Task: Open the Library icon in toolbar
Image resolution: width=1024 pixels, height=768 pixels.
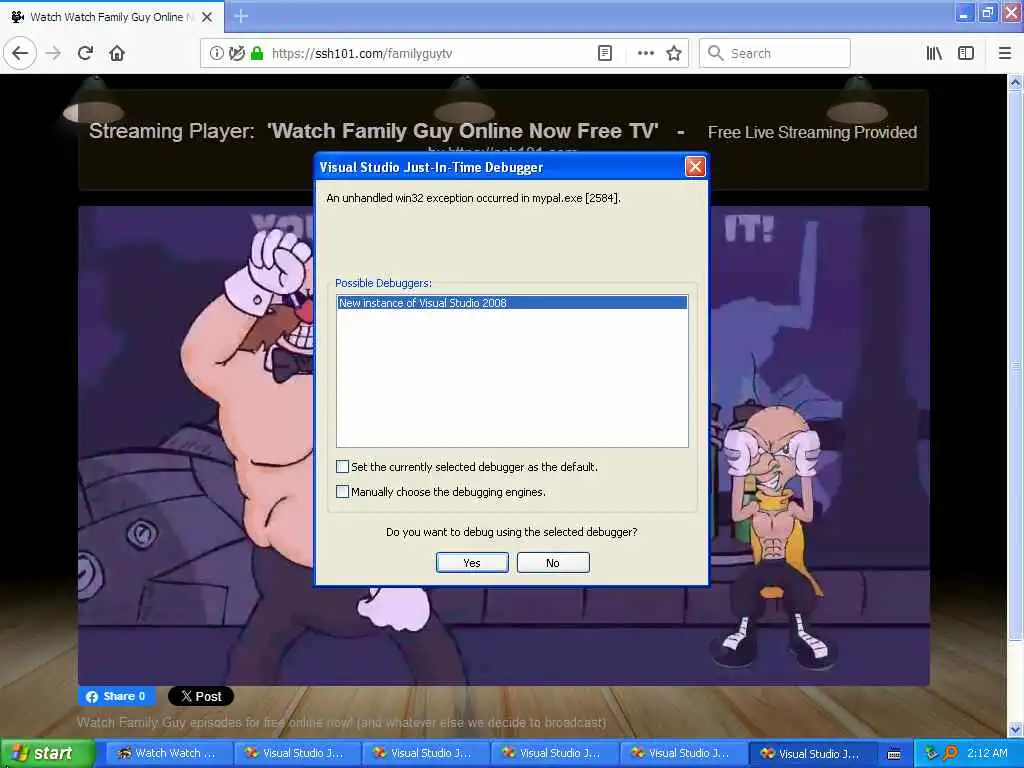Action: [x=934, y=54]
